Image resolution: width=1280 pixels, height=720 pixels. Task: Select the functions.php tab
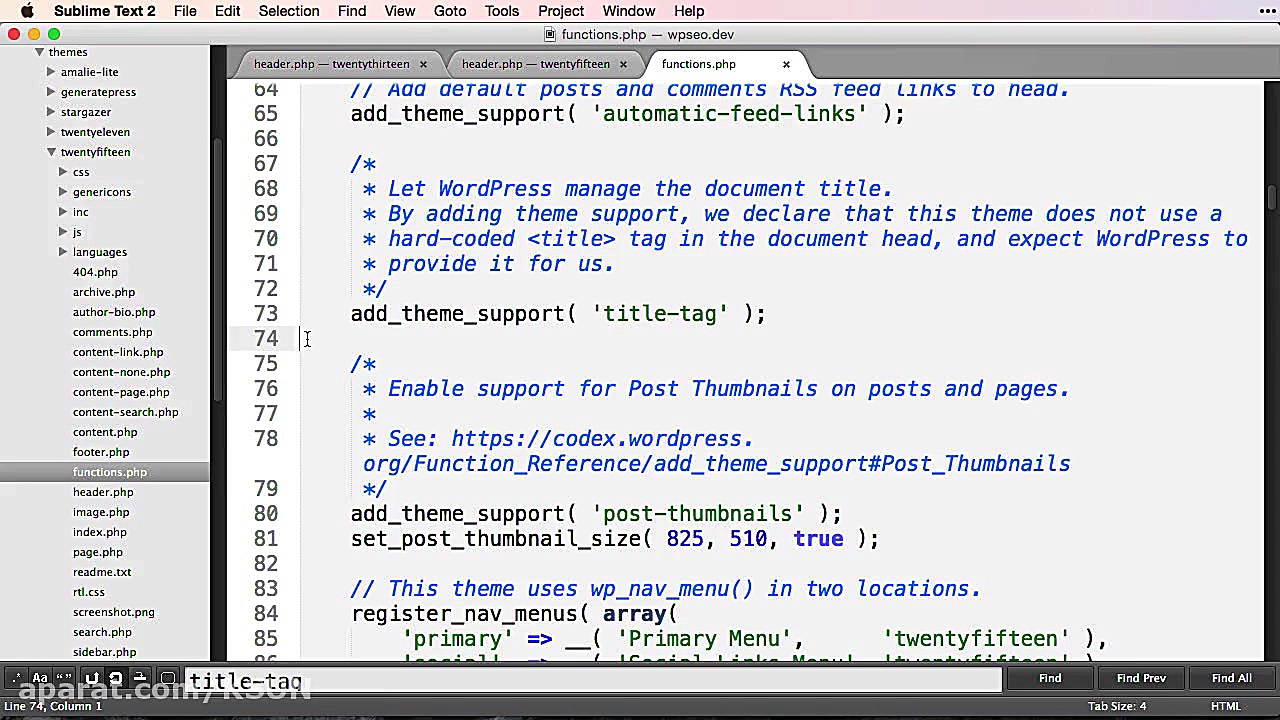(x=698, y=64)
